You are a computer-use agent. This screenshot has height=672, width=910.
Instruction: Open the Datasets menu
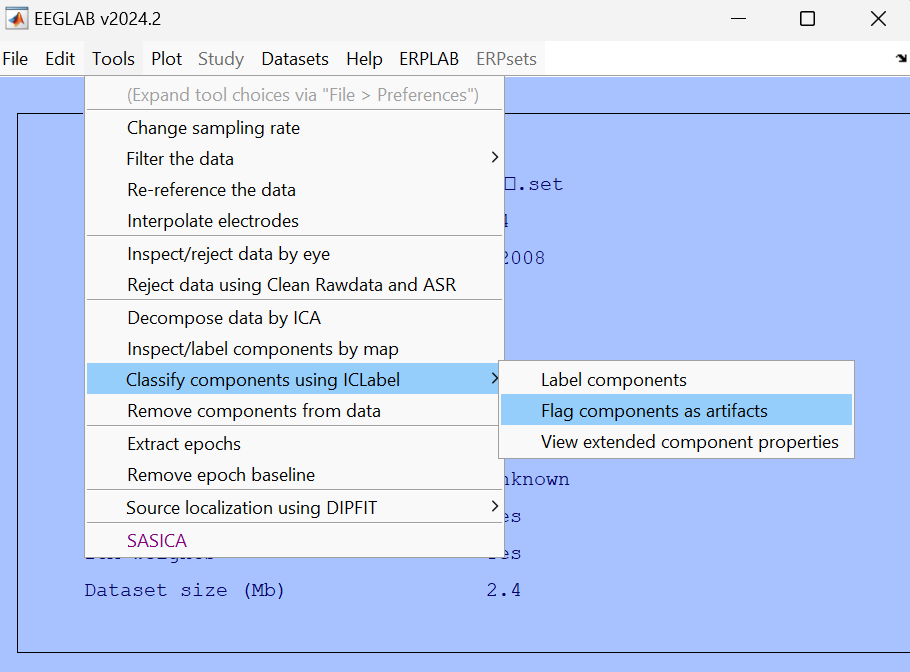(295, 59)
